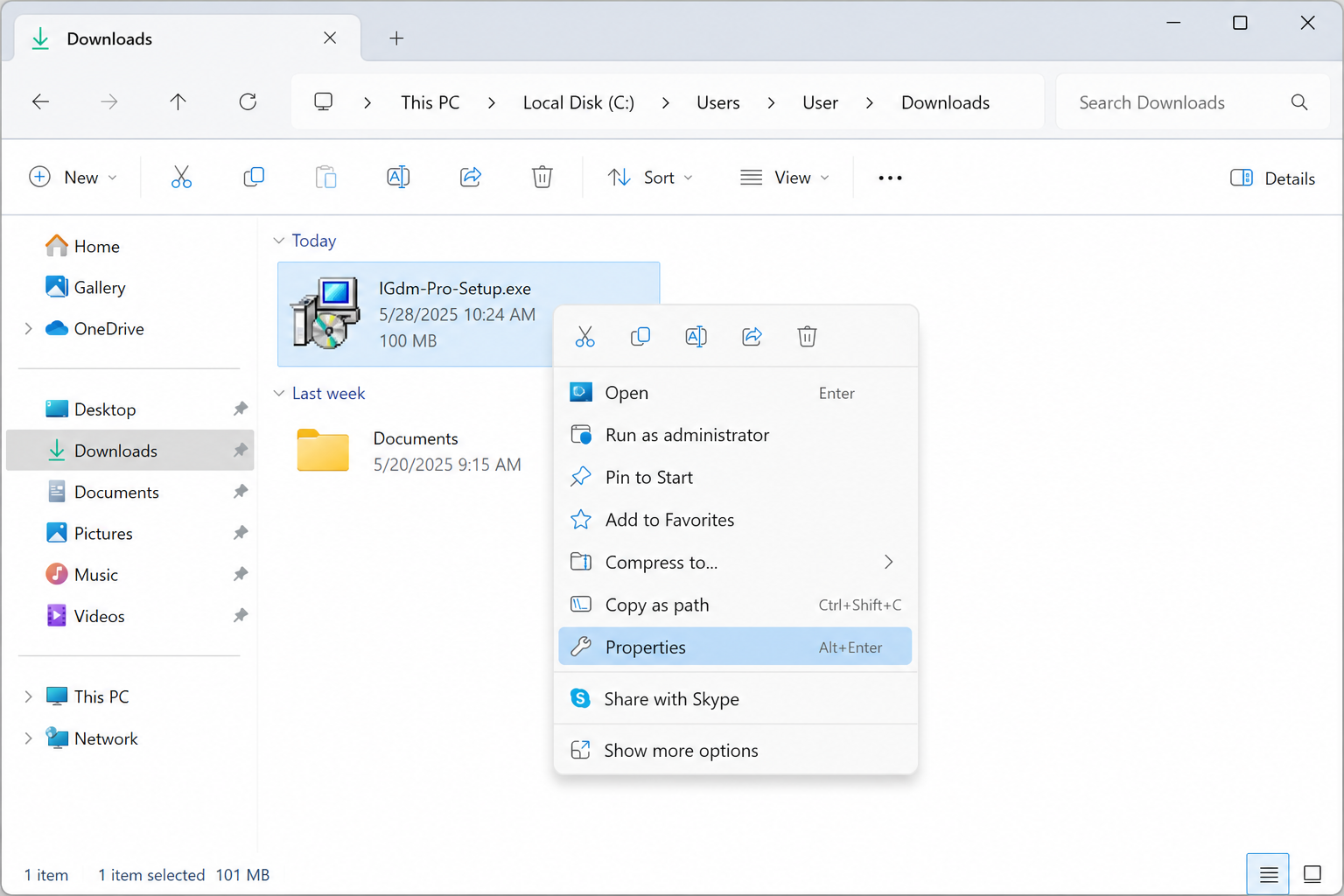Choose Pin to Start
This screenshot has height=896, width=1344.
[735, 477]
